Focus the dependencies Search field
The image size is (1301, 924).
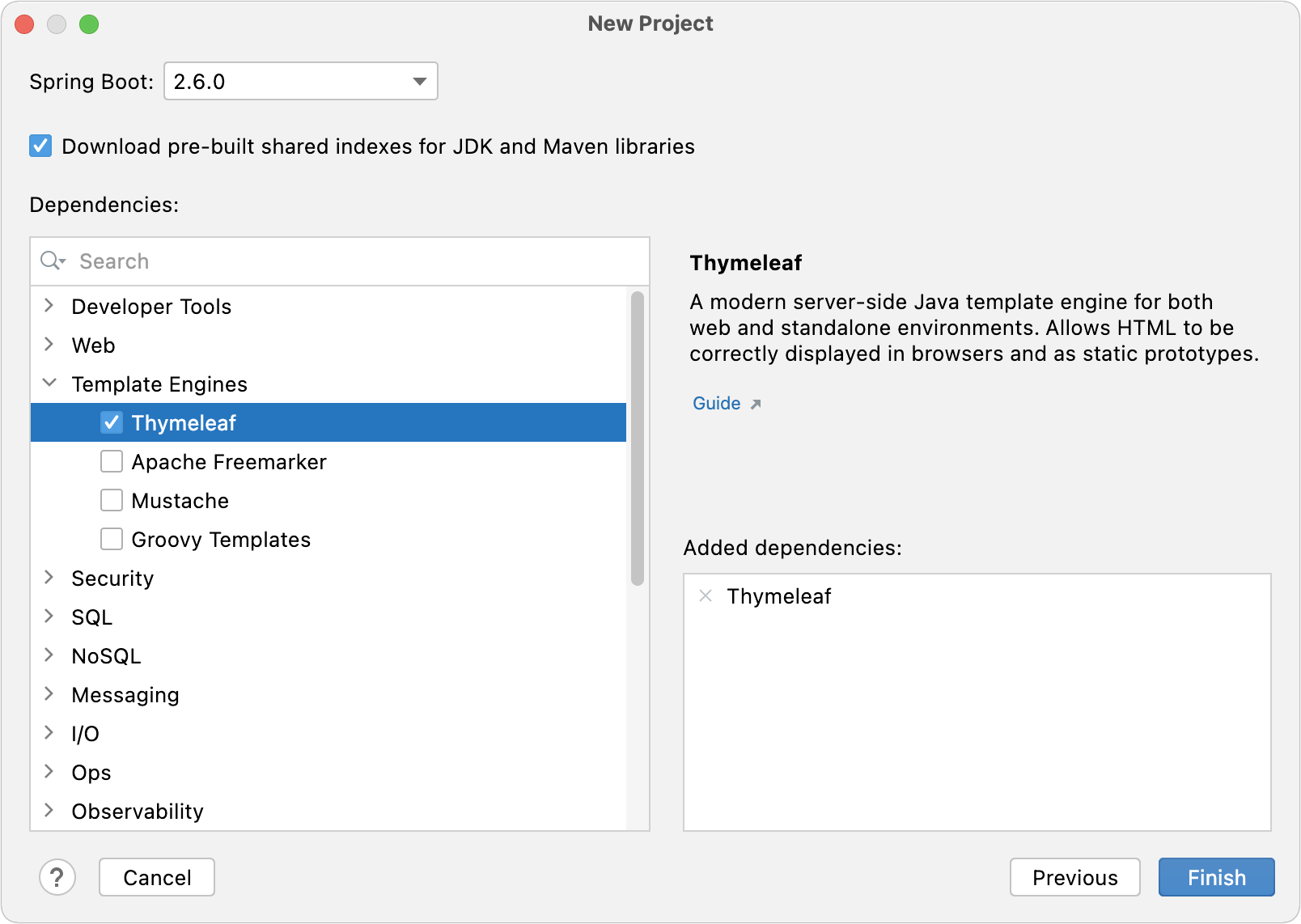click(340, 261)
